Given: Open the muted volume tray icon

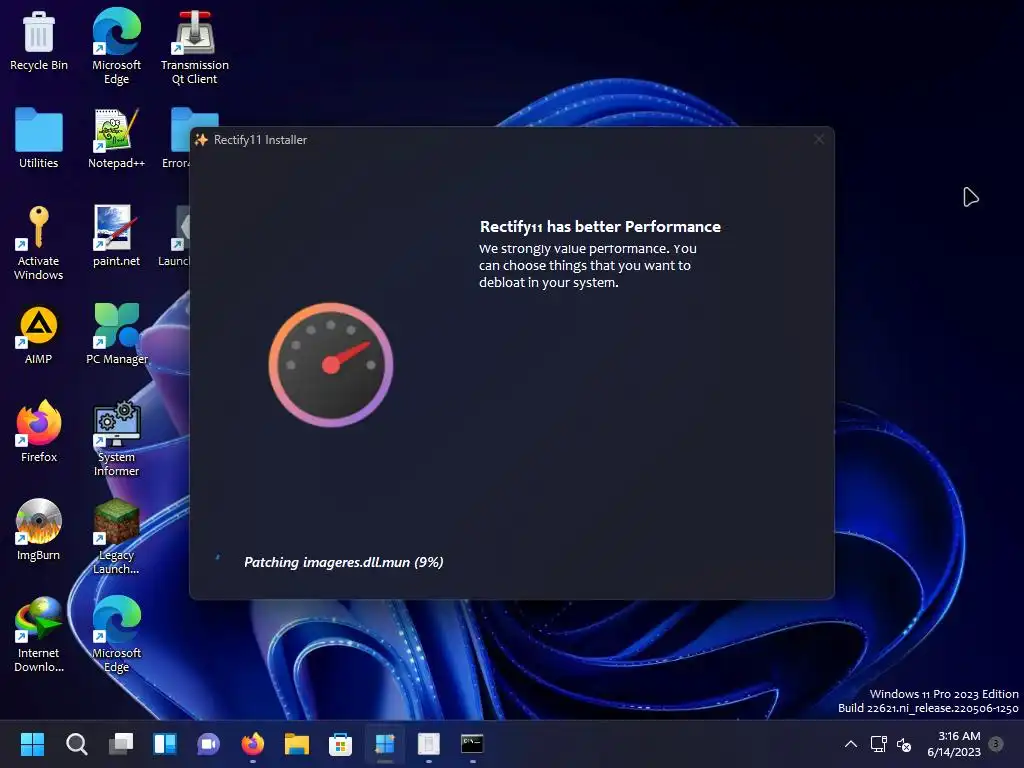Looking at the screenshot, I should pyautogui.click(x=904, y=744).
